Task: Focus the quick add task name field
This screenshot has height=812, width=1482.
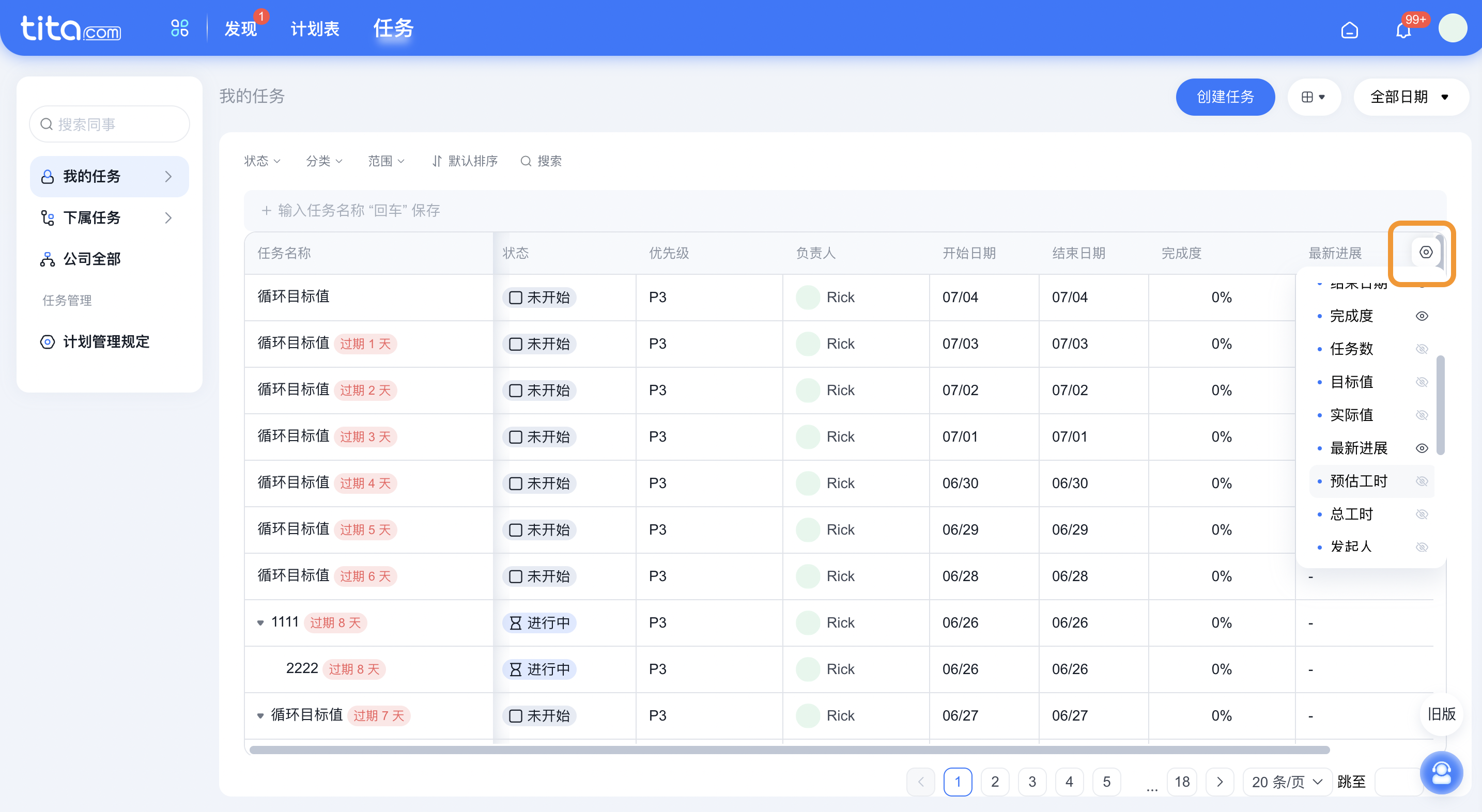Action: click(x=844, y=210)
